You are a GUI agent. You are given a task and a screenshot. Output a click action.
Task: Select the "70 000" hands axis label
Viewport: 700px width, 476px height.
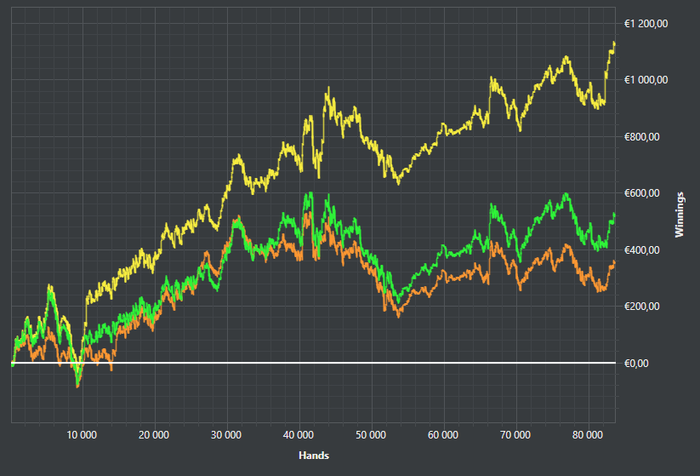[516, 435]
